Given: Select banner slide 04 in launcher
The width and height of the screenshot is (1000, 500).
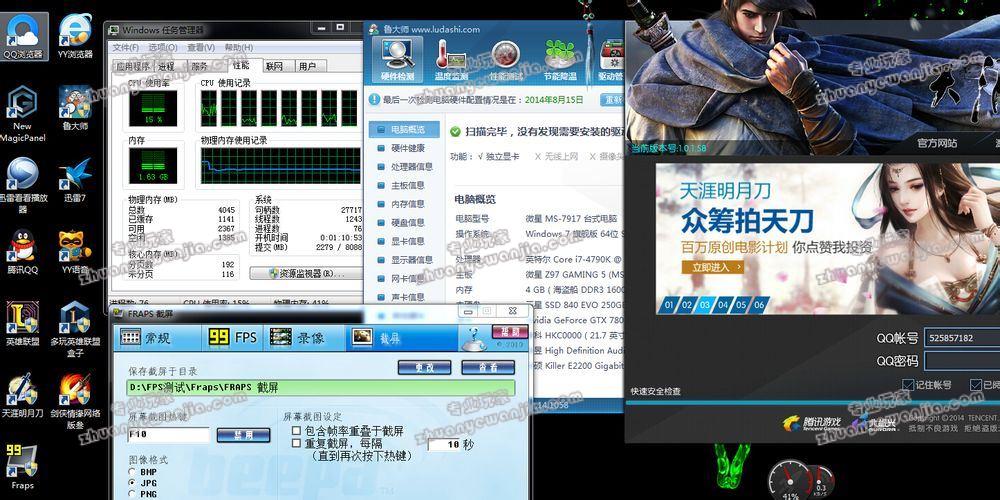Looking at the screenshot, I should [x=723, y=305].
